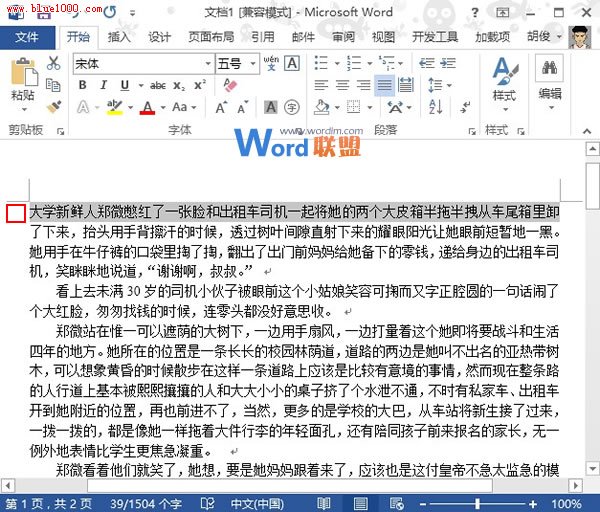Click 第1页，共2页 page indicator
The image size is (600, 512).
pos(49,504)
